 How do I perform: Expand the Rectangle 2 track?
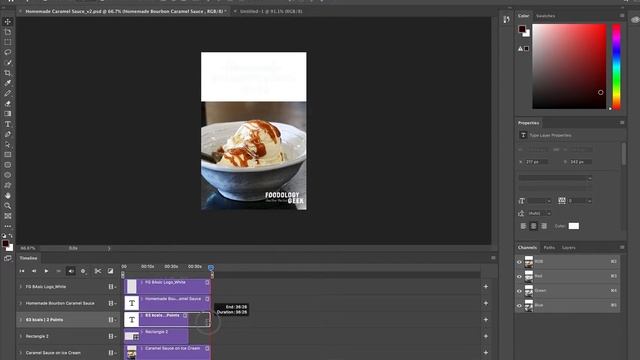point(21,336)
